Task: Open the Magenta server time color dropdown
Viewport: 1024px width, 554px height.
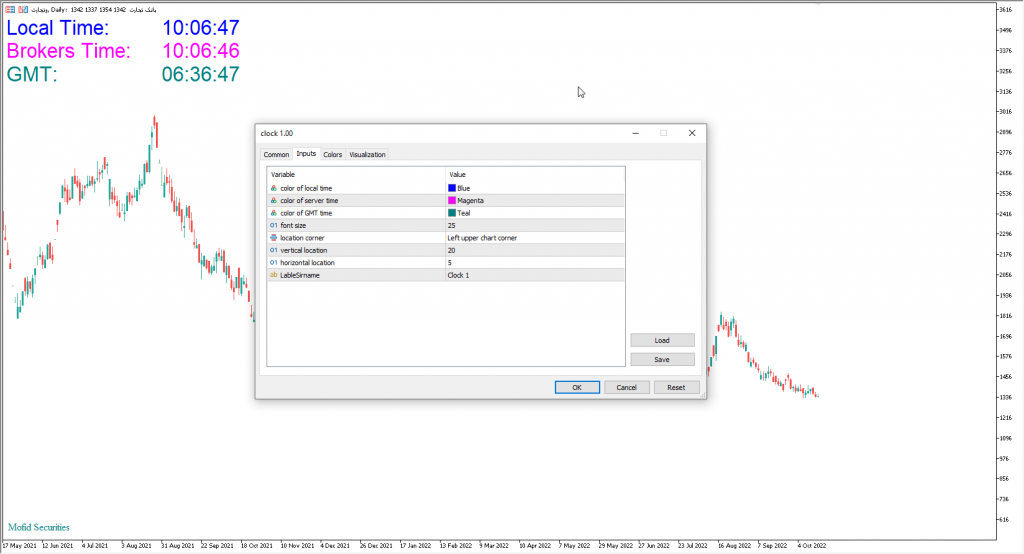Action: (x=534, y=200)
